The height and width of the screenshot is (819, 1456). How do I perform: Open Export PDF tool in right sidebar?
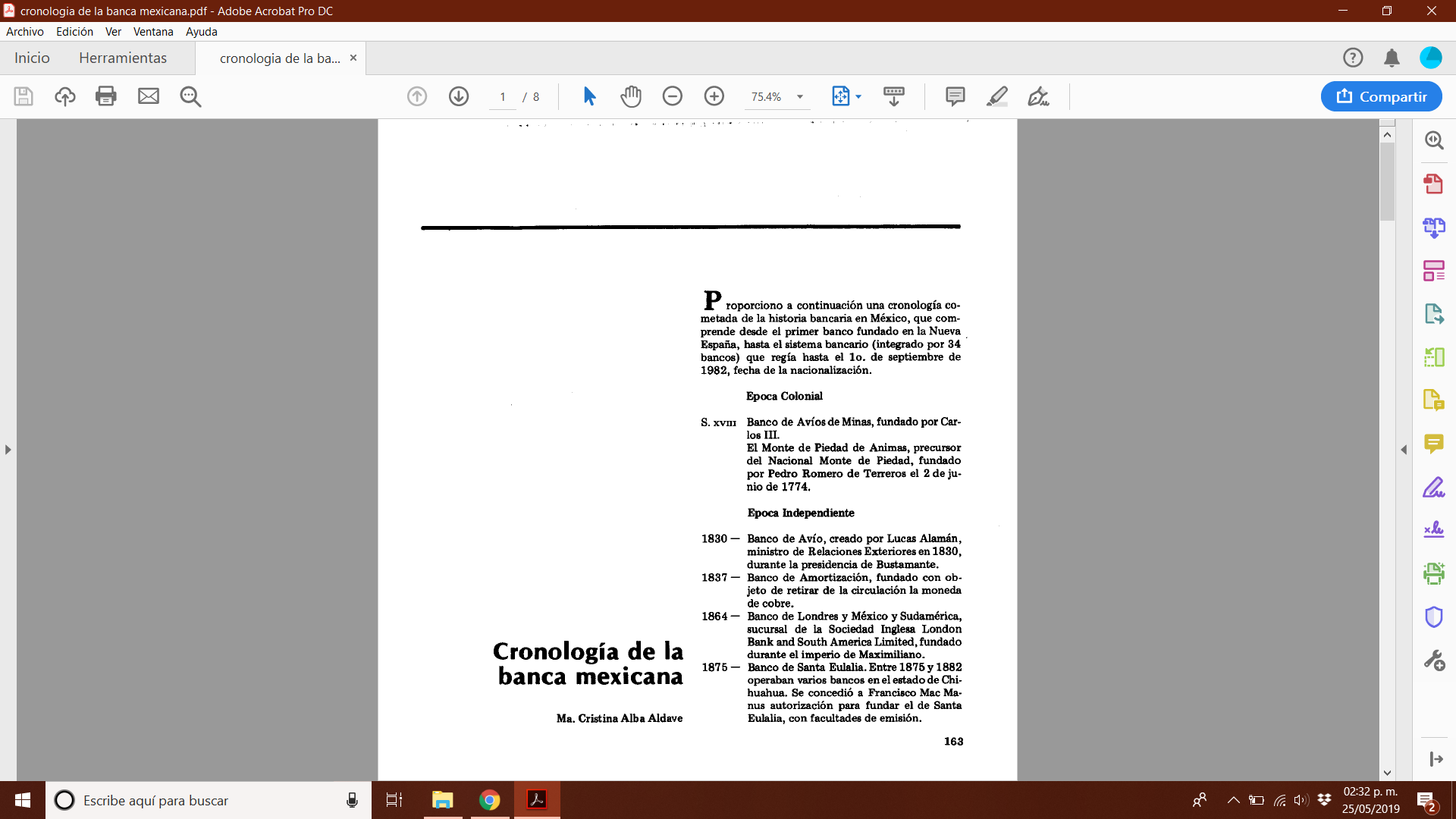point(1433,313)
